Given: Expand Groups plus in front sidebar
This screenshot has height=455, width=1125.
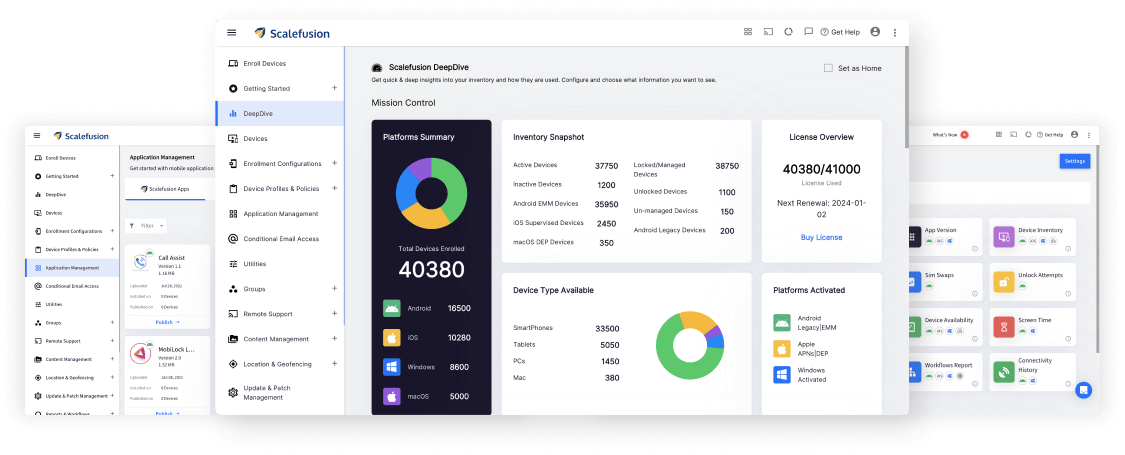Looking at the screenshot, I should [334, 289].
